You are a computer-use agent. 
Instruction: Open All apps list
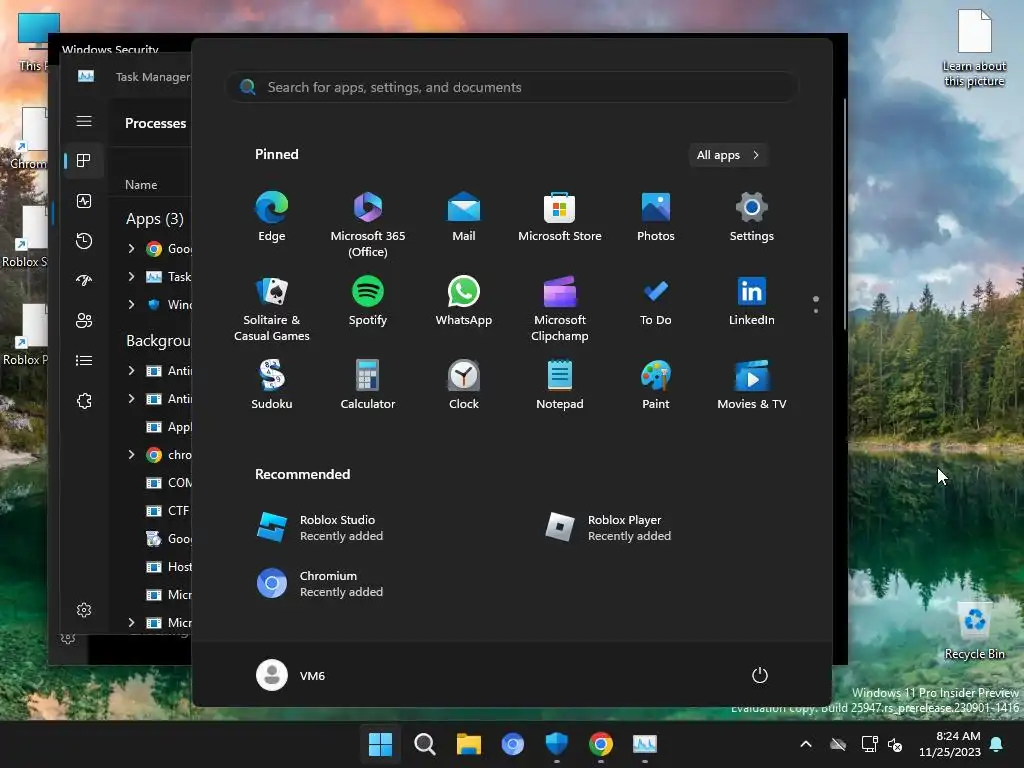tap(728, 155)
